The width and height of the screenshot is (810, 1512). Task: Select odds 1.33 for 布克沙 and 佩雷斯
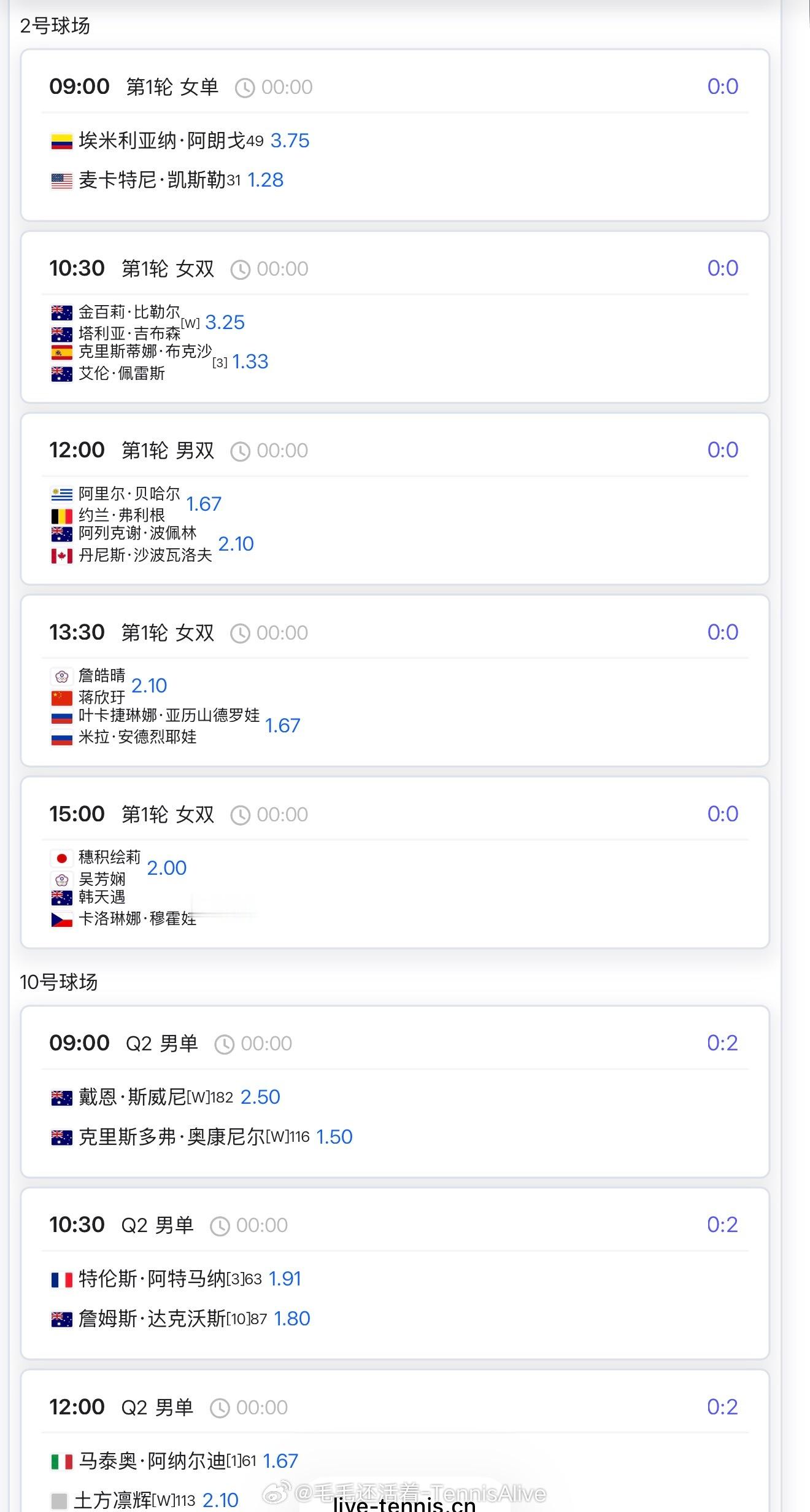click(x=250, y=362)
